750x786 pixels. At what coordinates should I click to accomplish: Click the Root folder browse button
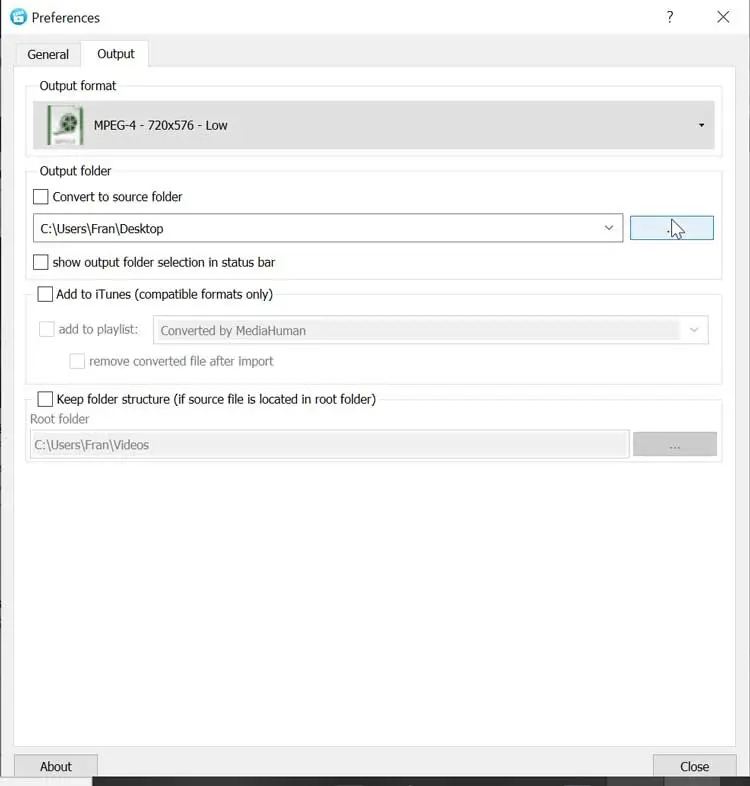coord(675,445)
